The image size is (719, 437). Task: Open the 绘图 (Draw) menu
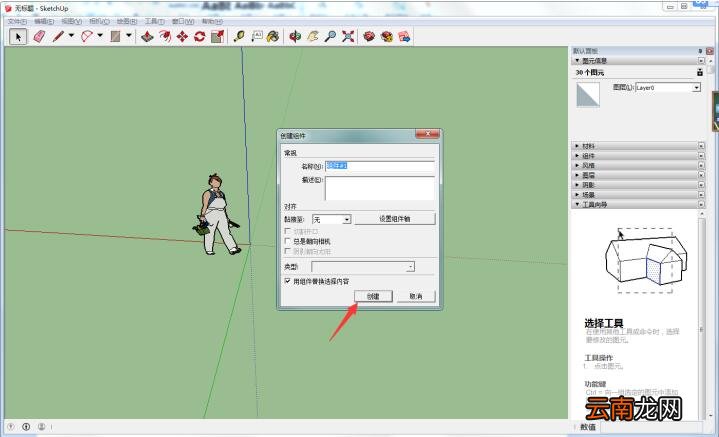click(127, 22)
